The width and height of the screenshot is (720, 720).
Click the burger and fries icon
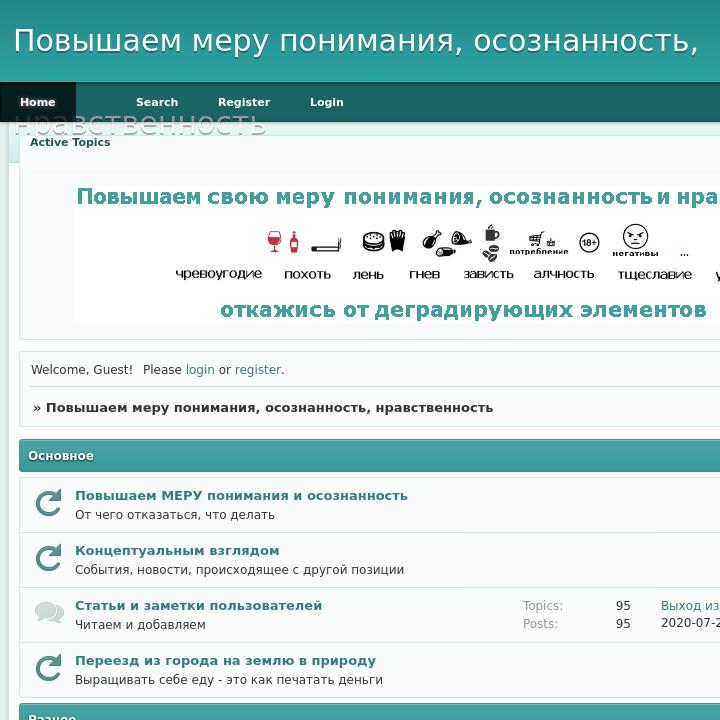pyautogui.click(x=384, y=241)
